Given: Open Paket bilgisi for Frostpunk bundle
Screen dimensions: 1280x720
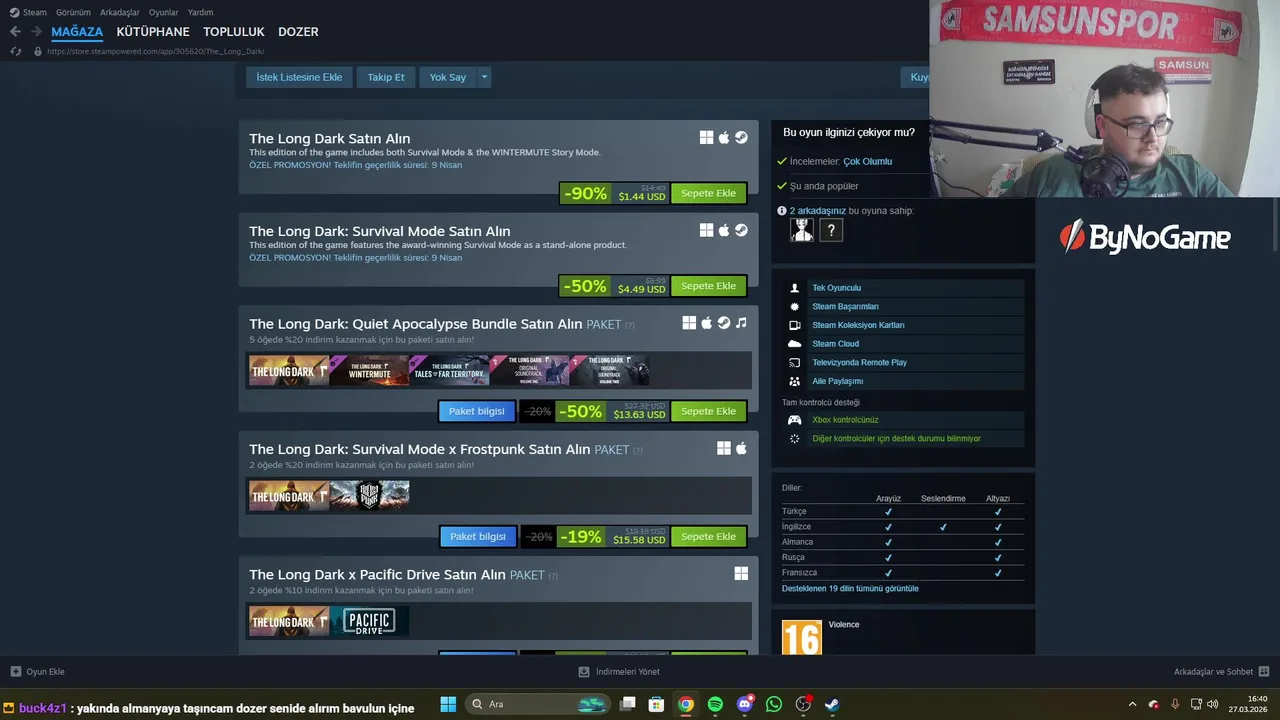Looking at the screenshot, I should (x=478, y=536).
